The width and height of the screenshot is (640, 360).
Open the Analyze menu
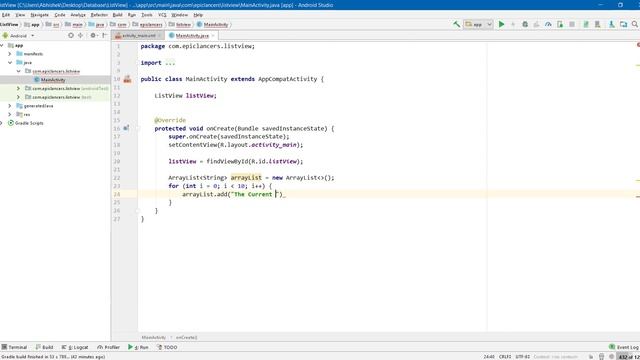click(78, 15)
